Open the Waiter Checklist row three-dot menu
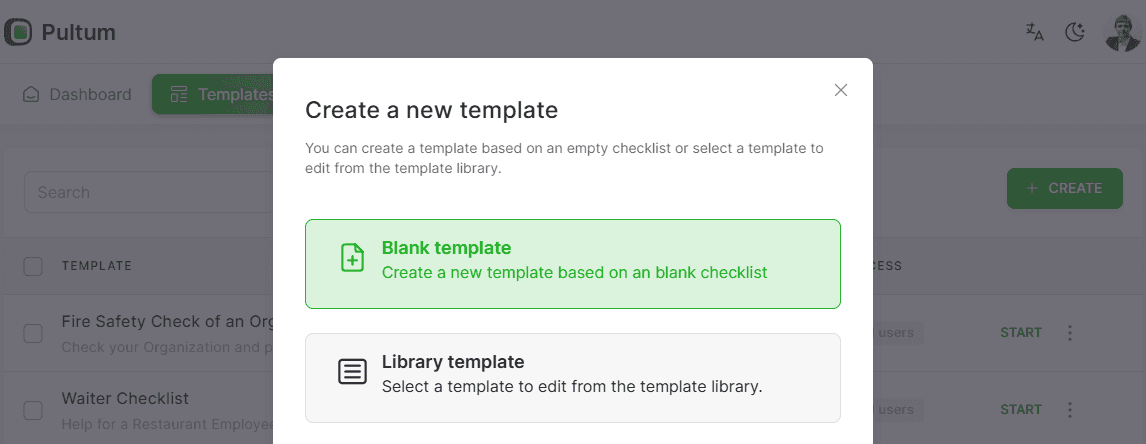Image resolution: width=1146 pixels, height=444 pixels. (1070, 410)
